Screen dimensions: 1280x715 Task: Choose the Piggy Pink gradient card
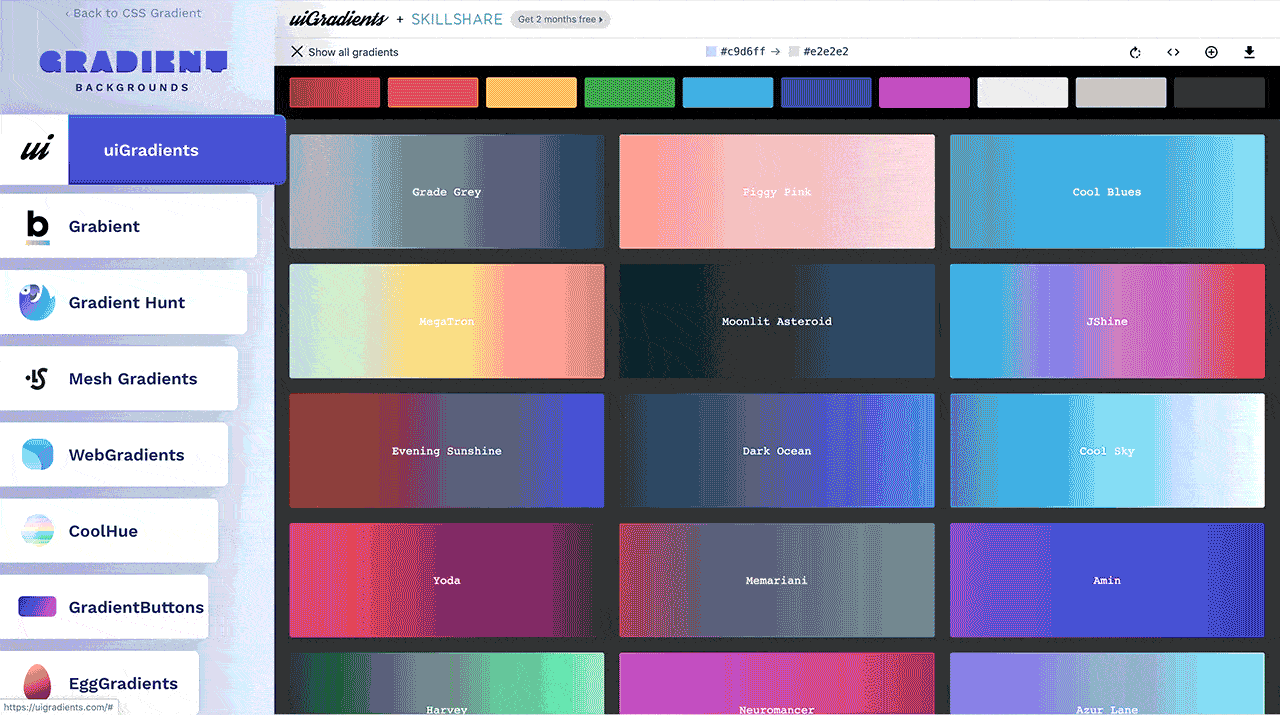[777, 191]
